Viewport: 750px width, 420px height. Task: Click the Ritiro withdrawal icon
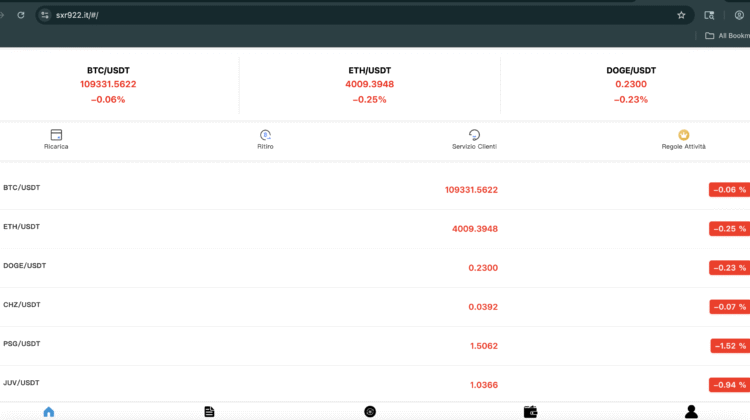click(265, 135)
